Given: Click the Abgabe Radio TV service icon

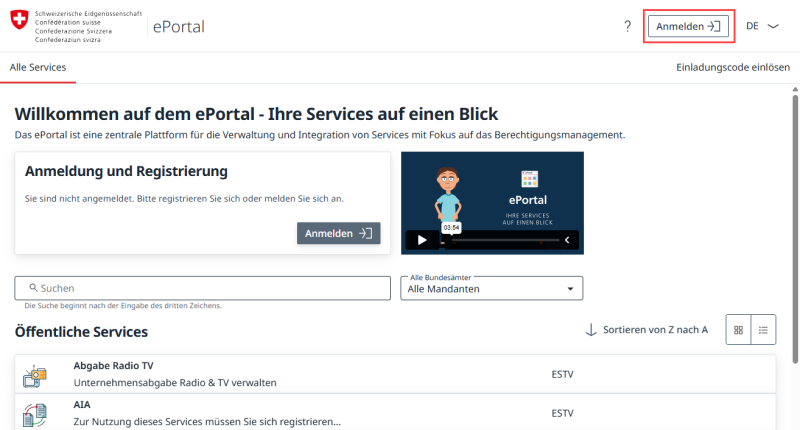Looking at the screenshot, I should [x=35, y=375].
